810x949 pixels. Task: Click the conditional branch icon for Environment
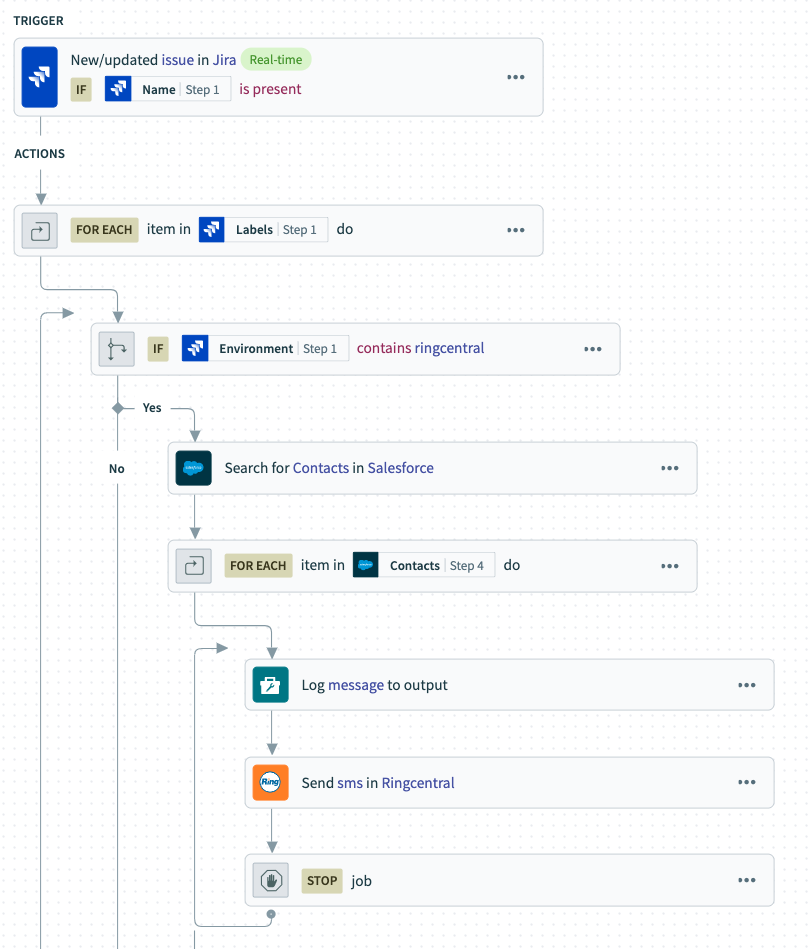pos(117,349)
